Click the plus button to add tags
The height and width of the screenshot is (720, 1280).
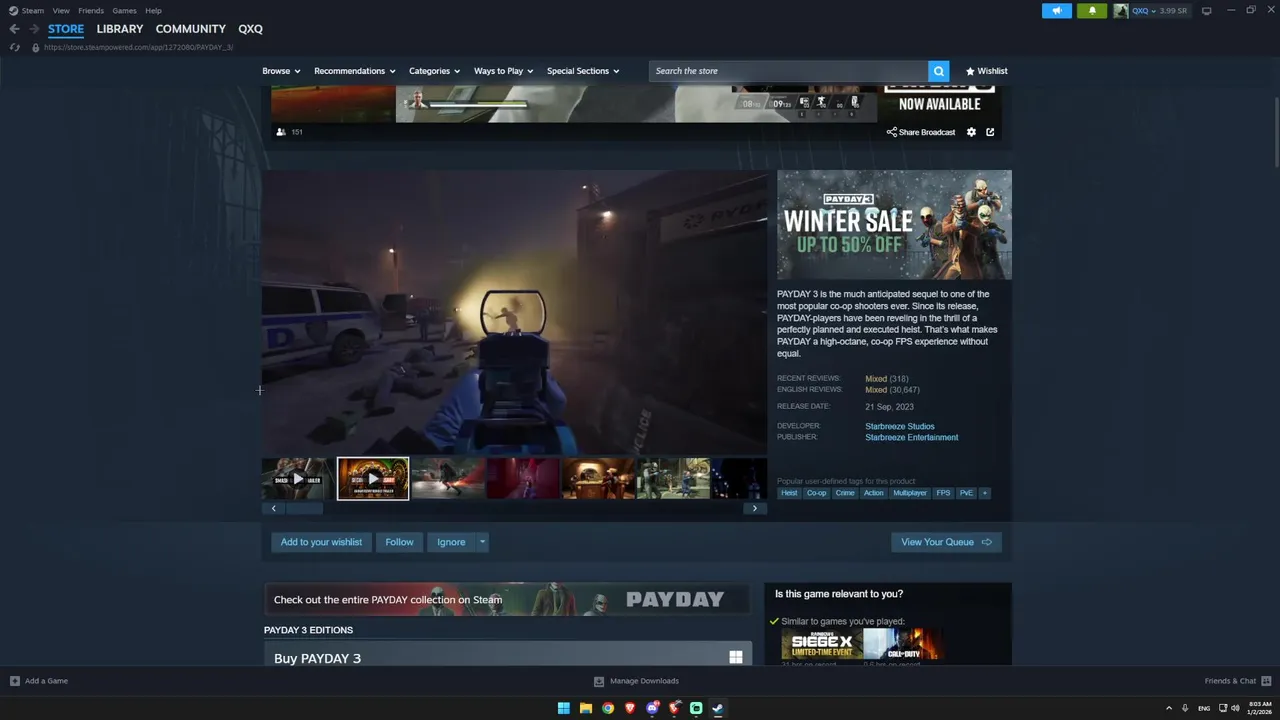tap(985, 493)
